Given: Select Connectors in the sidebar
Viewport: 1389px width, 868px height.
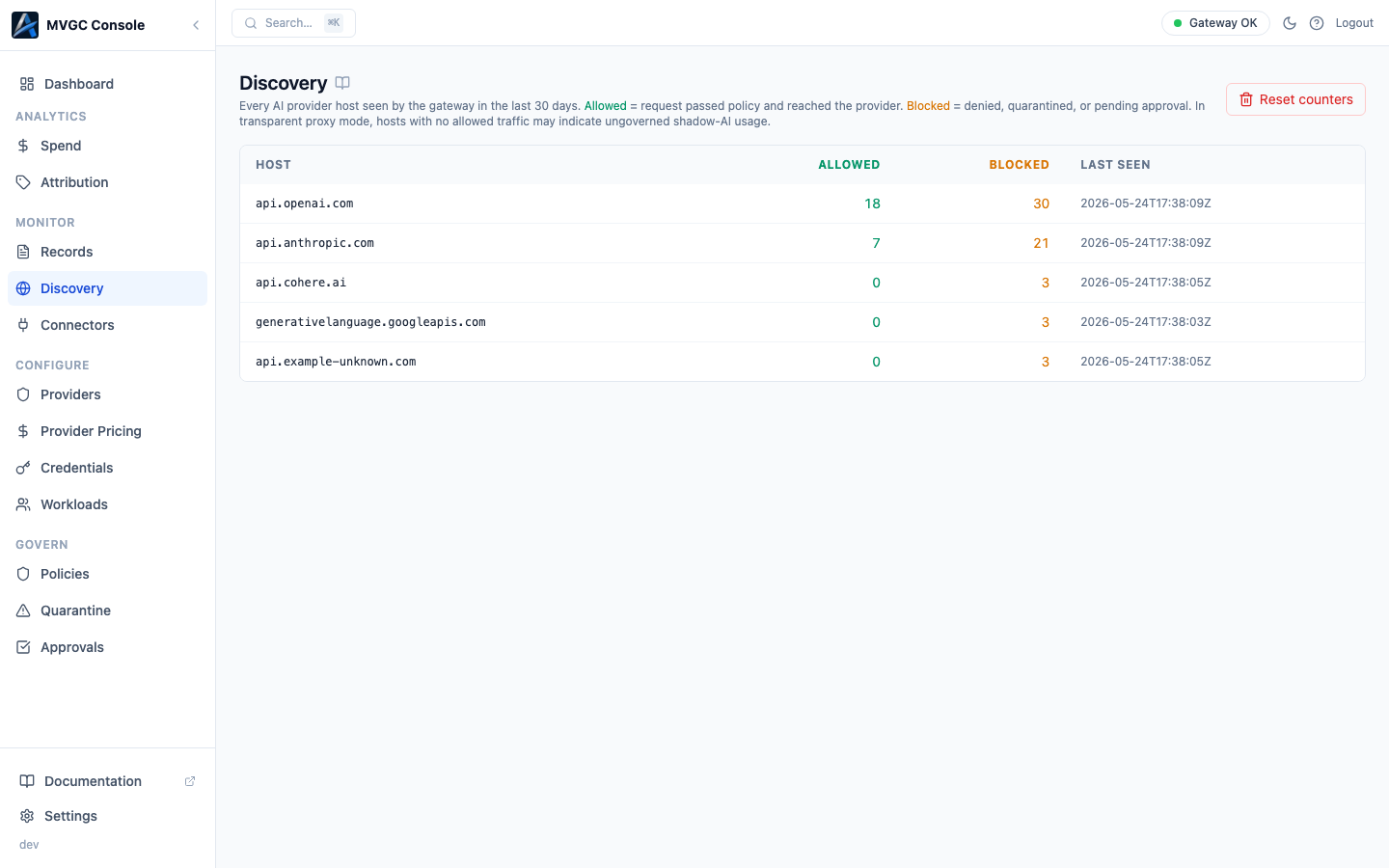Looking at the screenshot, I should pos(108,325).
